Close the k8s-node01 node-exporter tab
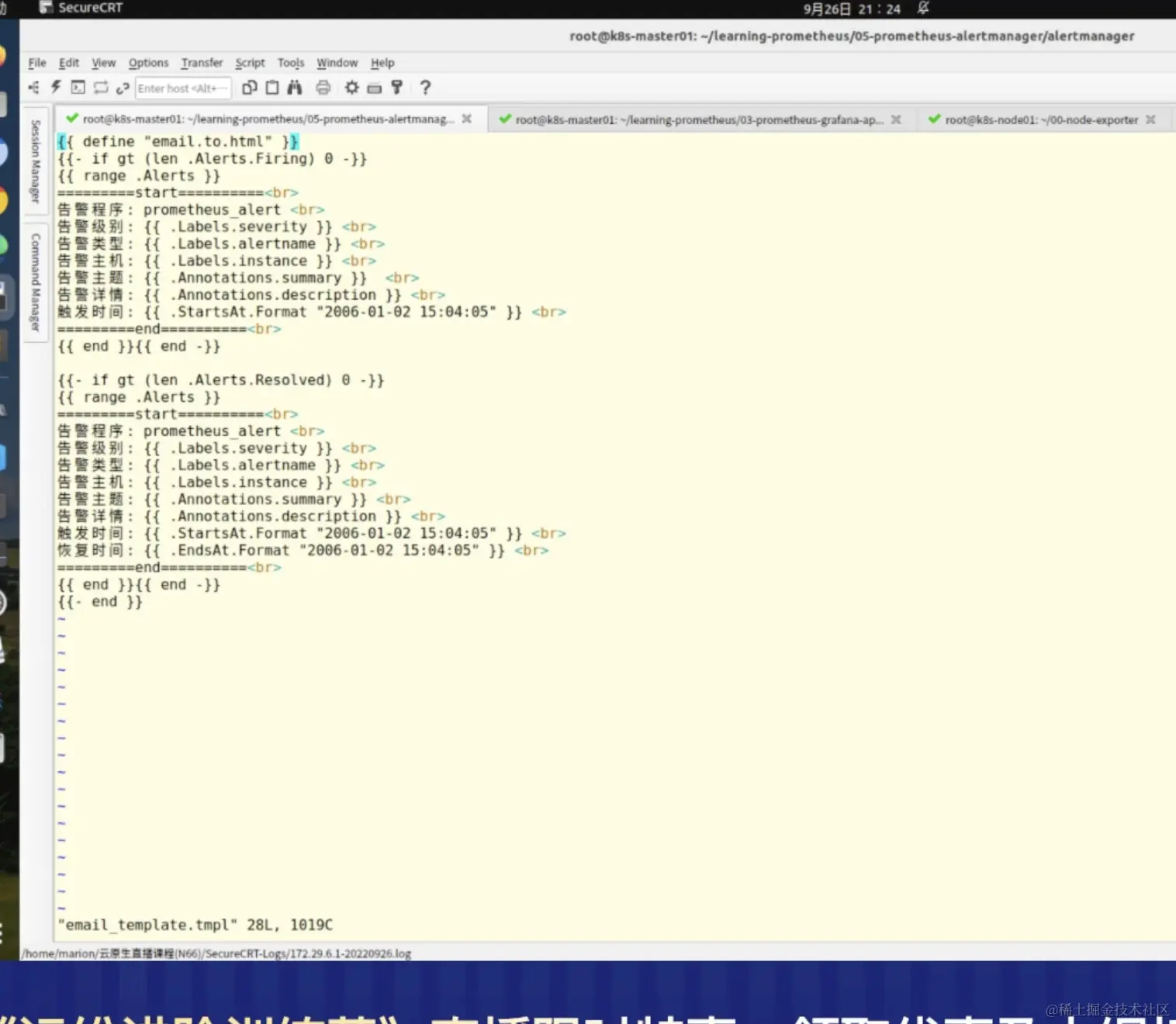The width and height of the screenshot is (1176, 1024). [x=1150, y=119]
